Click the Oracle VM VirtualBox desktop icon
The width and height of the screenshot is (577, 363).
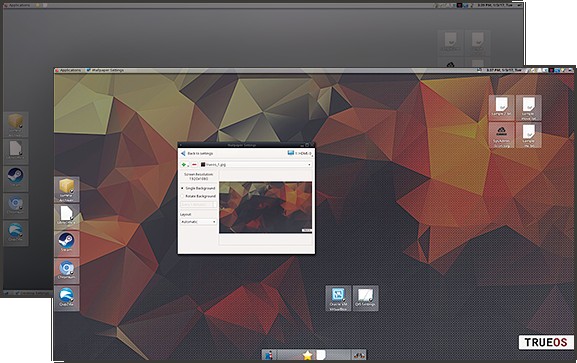pos(338,298)
